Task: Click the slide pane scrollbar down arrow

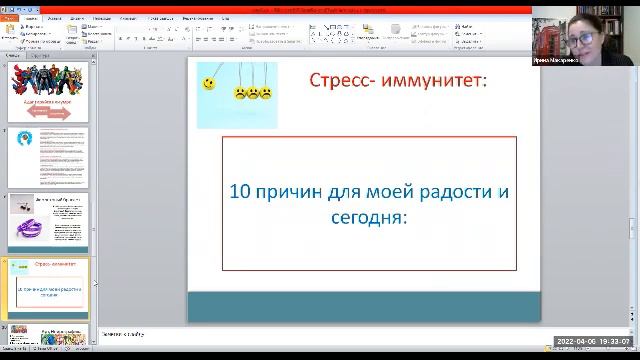Action: tap(93, 342)
